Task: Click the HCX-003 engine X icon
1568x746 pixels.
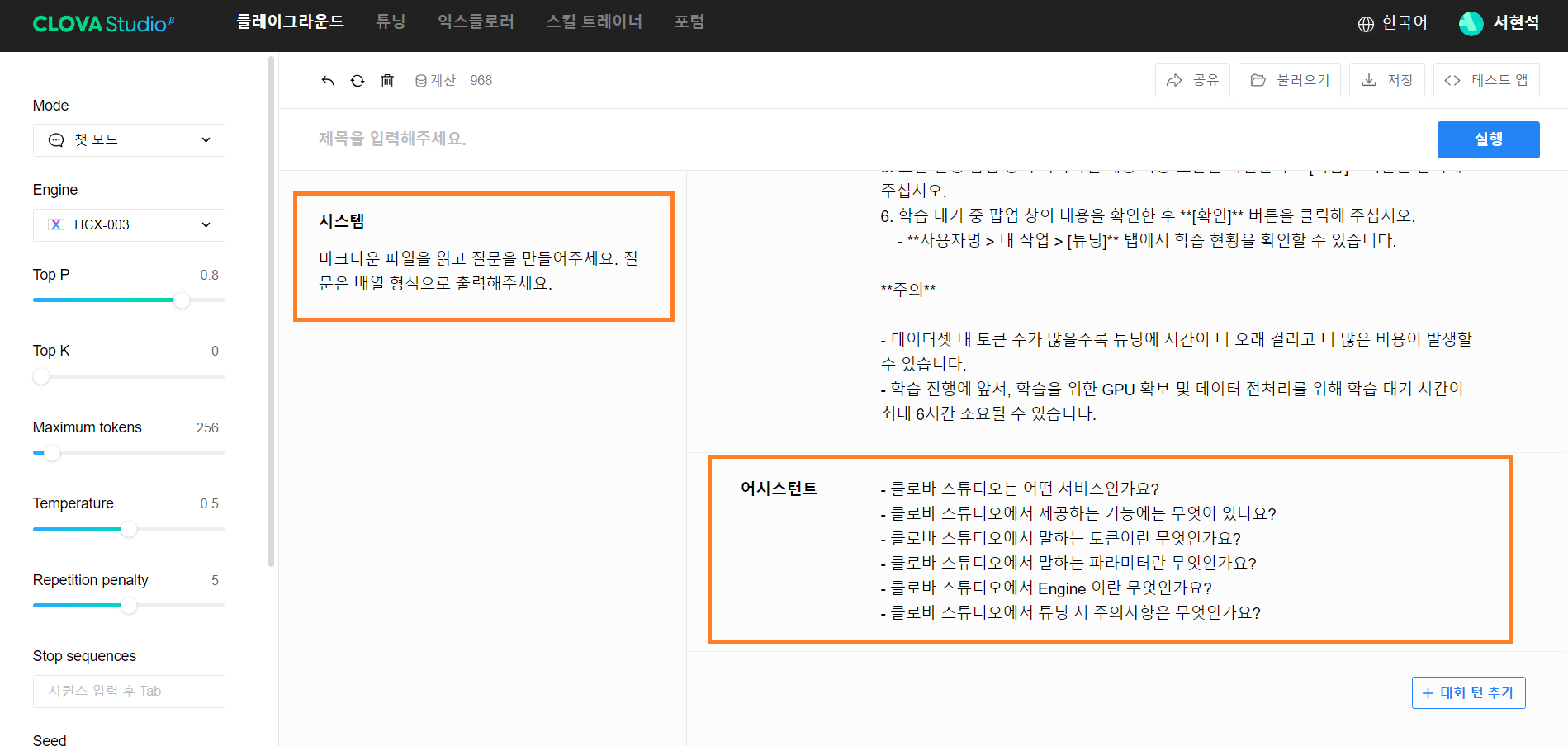Action: point(56,224)
